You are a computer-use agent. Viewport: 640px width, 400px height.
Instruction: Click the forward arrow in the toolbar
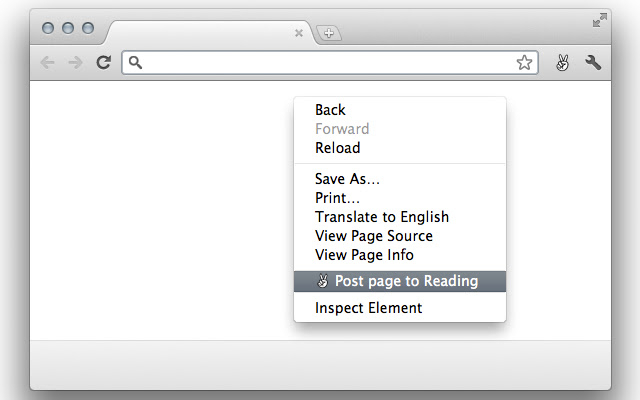click(76, 63)
